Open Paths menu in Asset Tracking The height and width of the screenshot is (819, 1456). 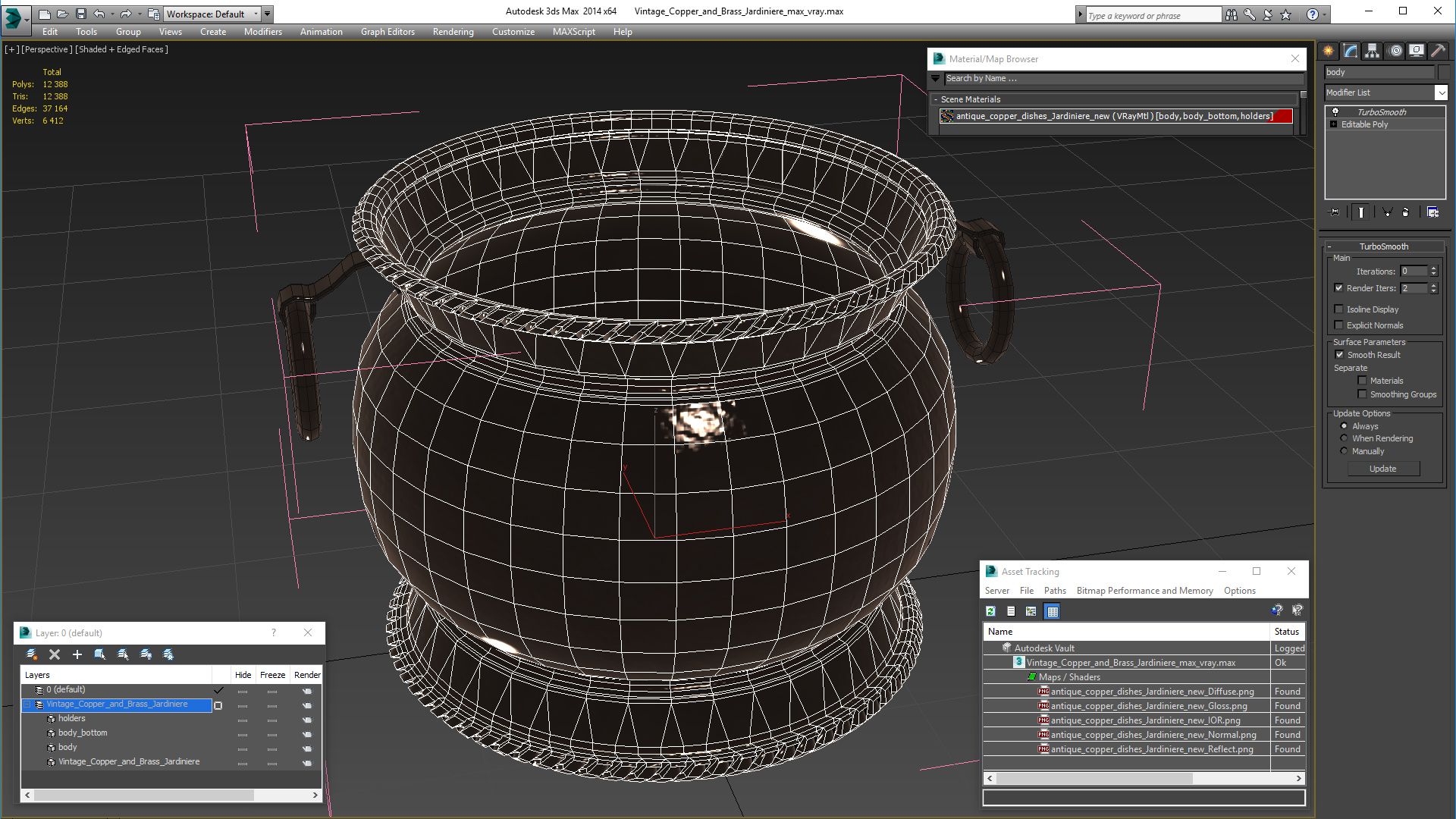[x=1055, y=591]
